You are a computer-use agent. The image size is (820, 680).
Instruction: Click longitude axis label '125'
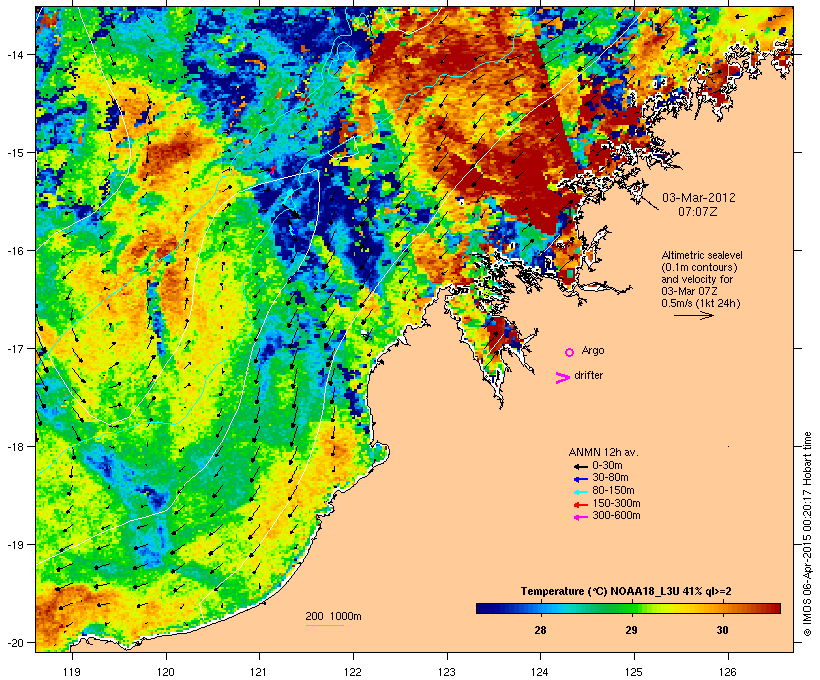[634, 672]
